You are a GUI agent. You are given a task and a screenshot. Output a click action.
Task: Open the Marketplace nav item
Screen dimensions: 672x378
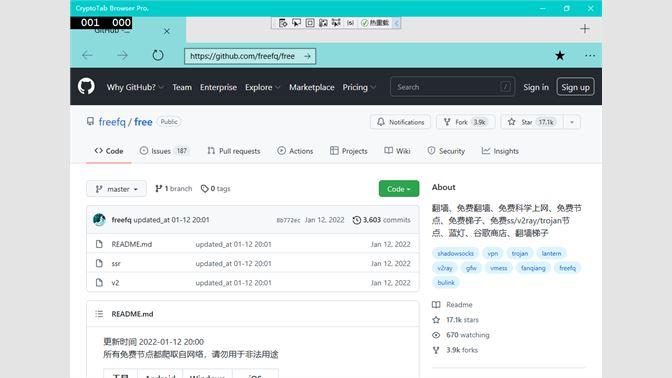312,87
